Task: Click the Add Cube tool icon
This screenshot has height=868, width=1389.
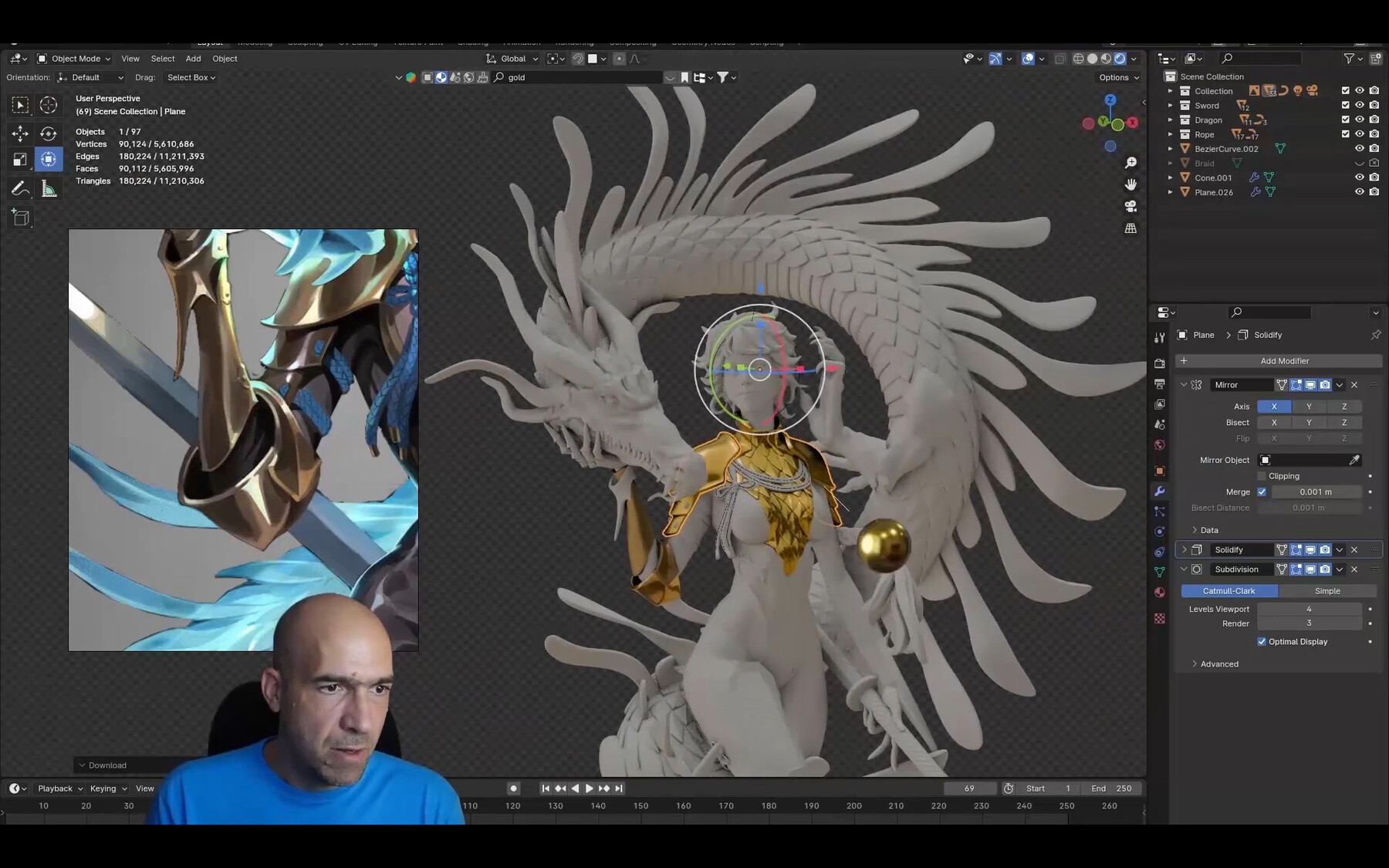Action: click(x=20, y=218)
